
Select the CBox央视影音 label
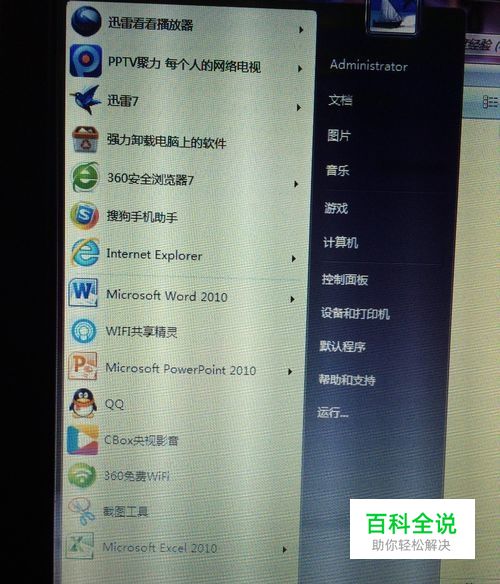pyautogui.click(x=141, y=441)
